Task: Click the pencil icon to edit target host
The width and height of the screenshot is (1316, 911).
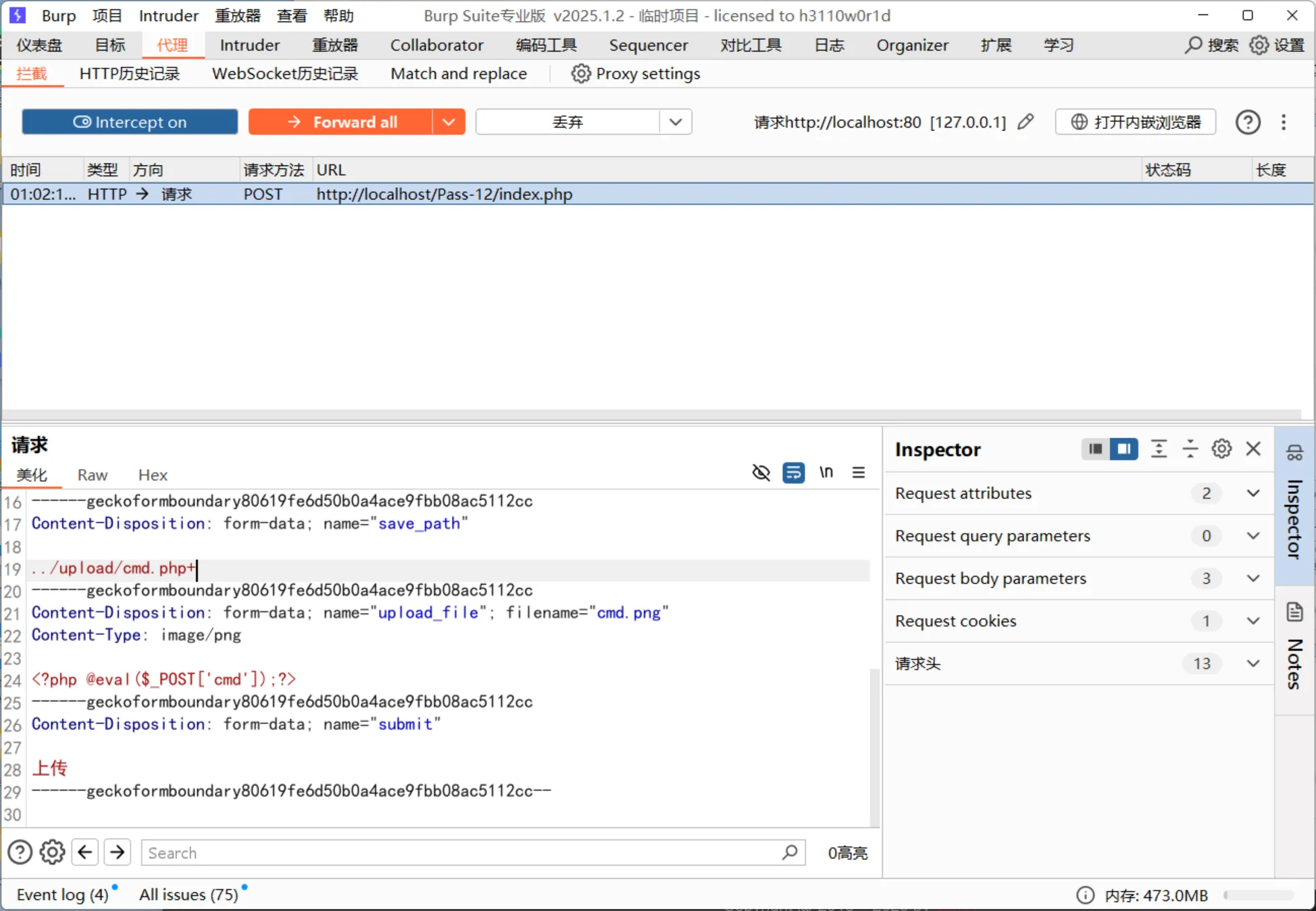Action: pyautogui.click(x=1025, y=122)
